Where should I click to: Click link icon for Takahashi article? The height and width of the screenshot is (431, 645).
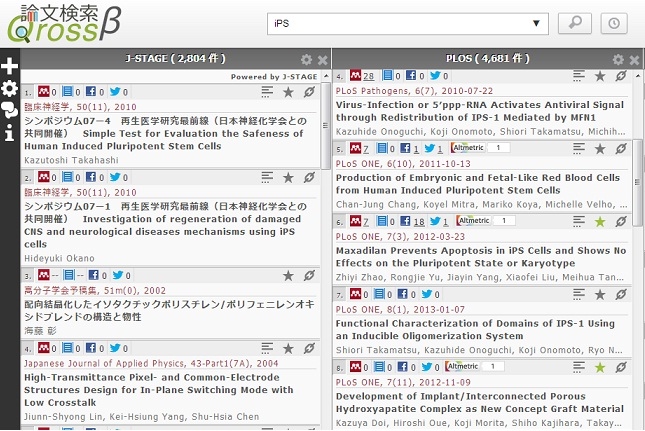tap(309, 92)
